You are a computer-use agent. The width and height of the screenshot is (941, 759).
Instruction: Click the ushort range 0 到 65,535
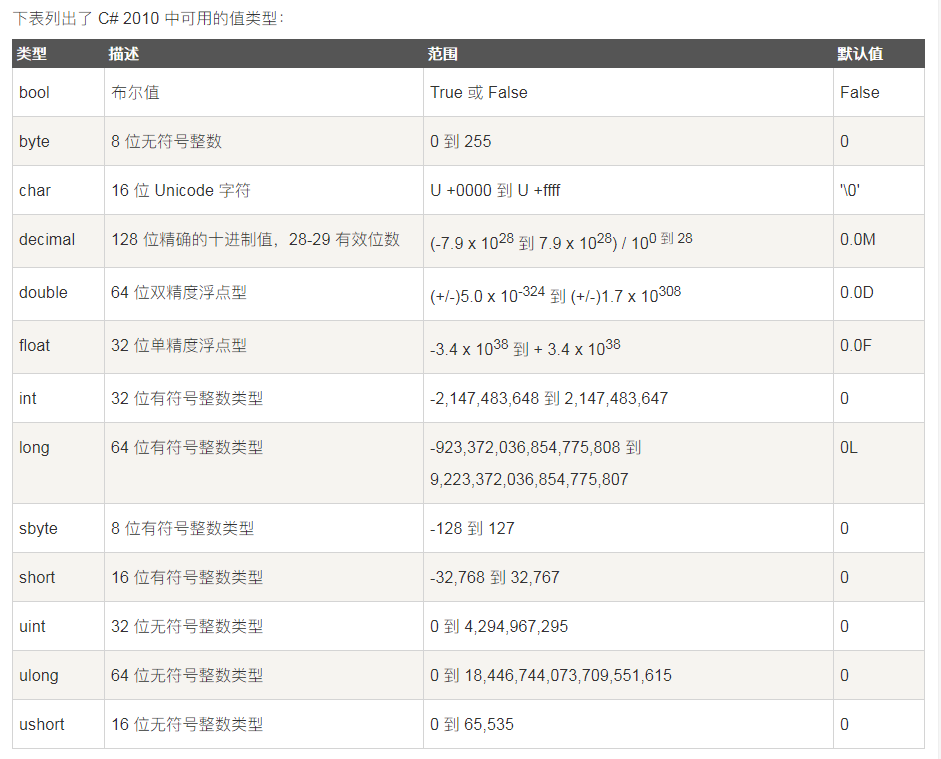click(472, 724)
